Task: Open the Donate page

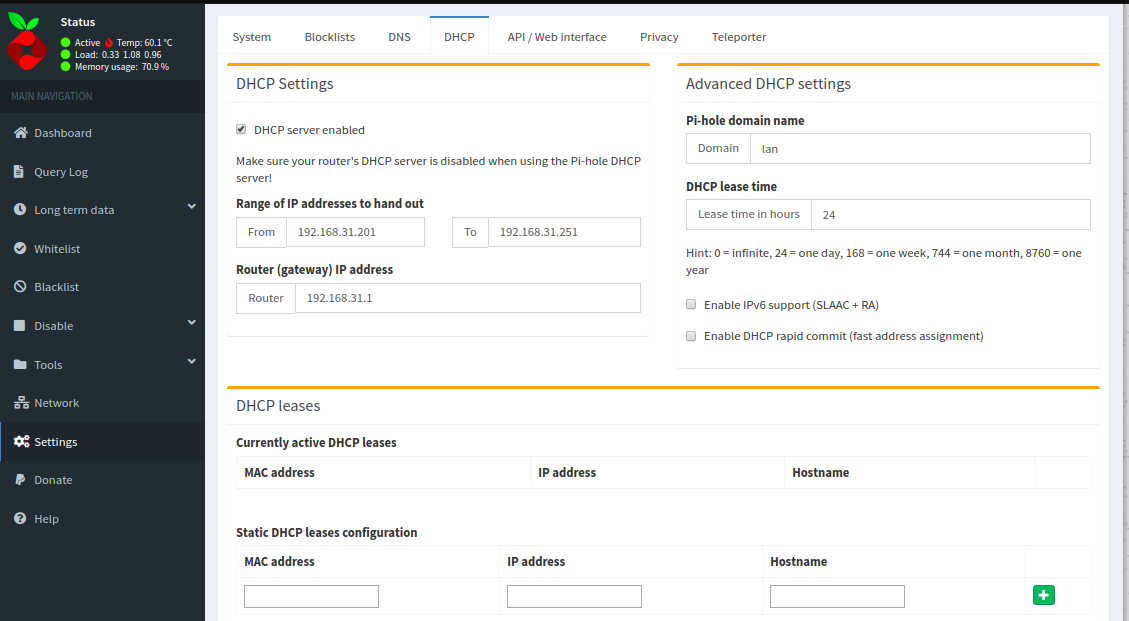Action: tap(54, 479)
